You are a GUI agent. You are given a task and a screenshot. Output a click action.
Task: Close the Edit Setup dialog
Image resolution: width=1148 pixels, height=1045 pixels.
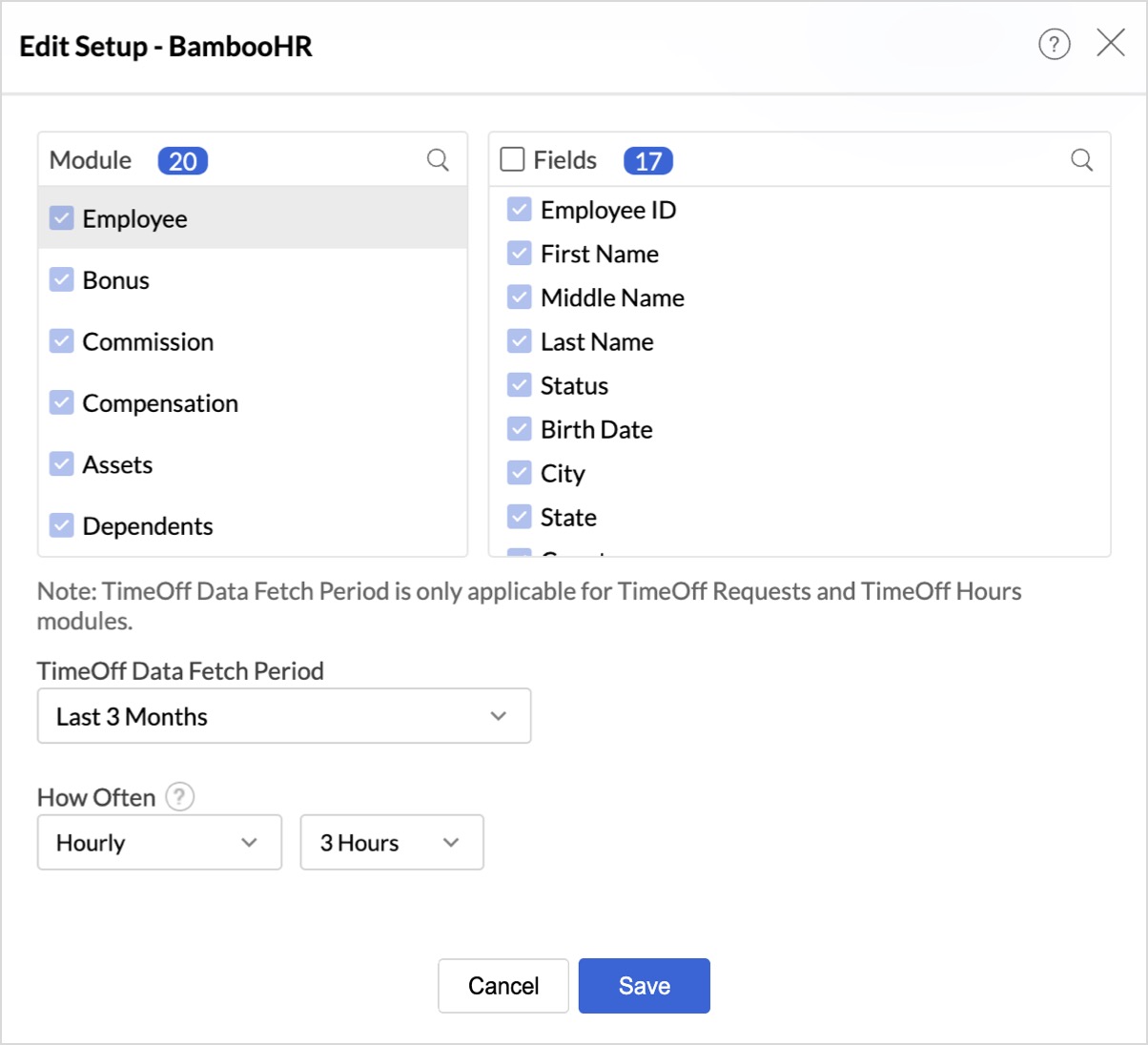(1111, 43)
